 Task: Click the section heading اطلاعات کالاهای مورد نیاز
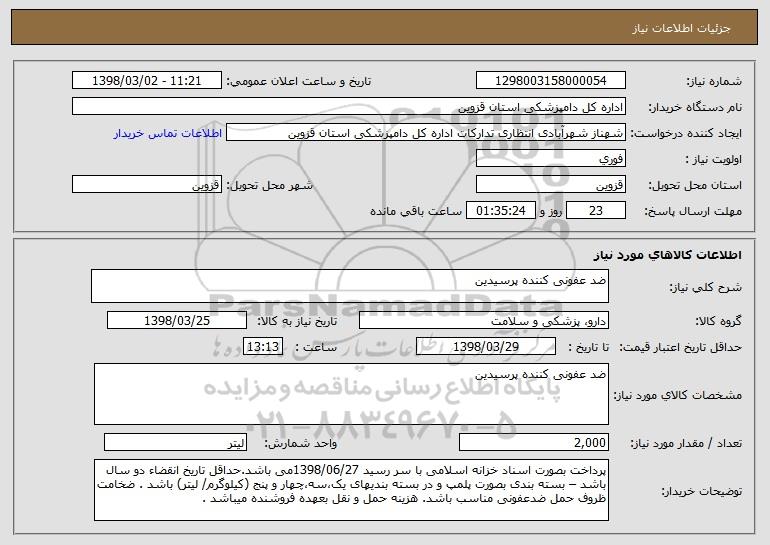click(x=667, y=255)
